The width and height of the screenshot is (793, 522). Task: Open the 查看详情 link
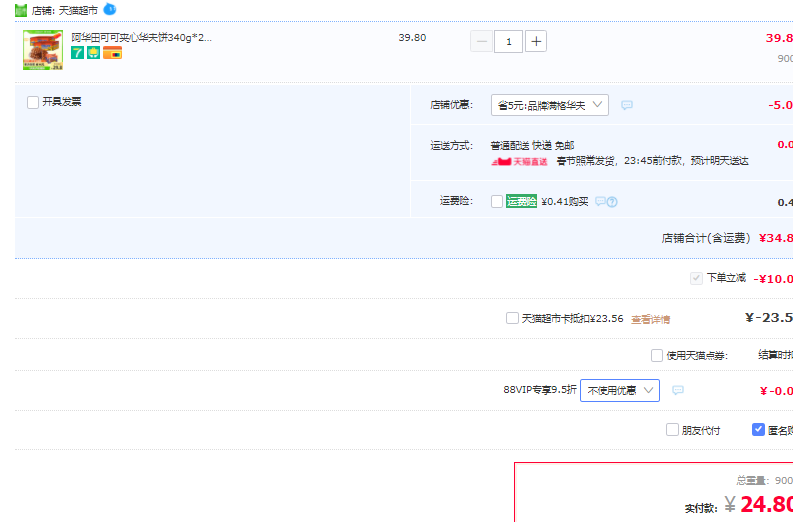tap(650, 319)
